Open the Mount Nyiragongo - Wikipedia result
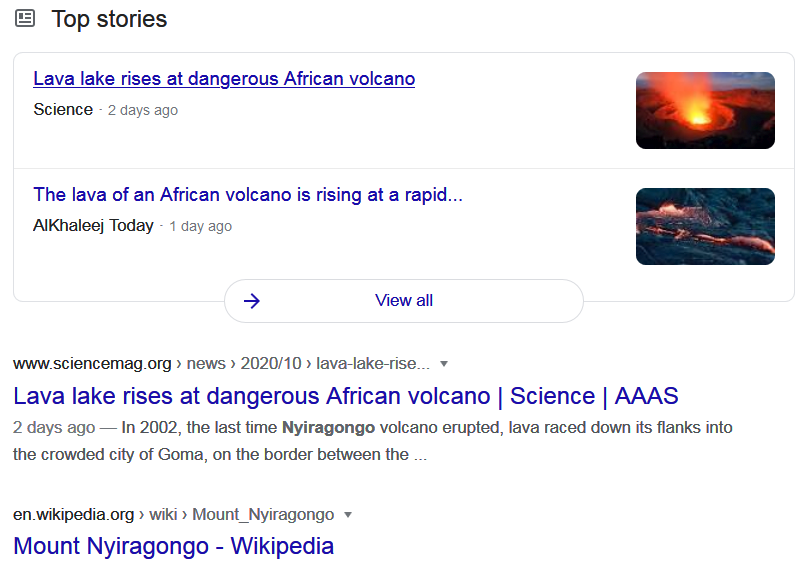This screenshot has height=564, width=804. point(173,546)
